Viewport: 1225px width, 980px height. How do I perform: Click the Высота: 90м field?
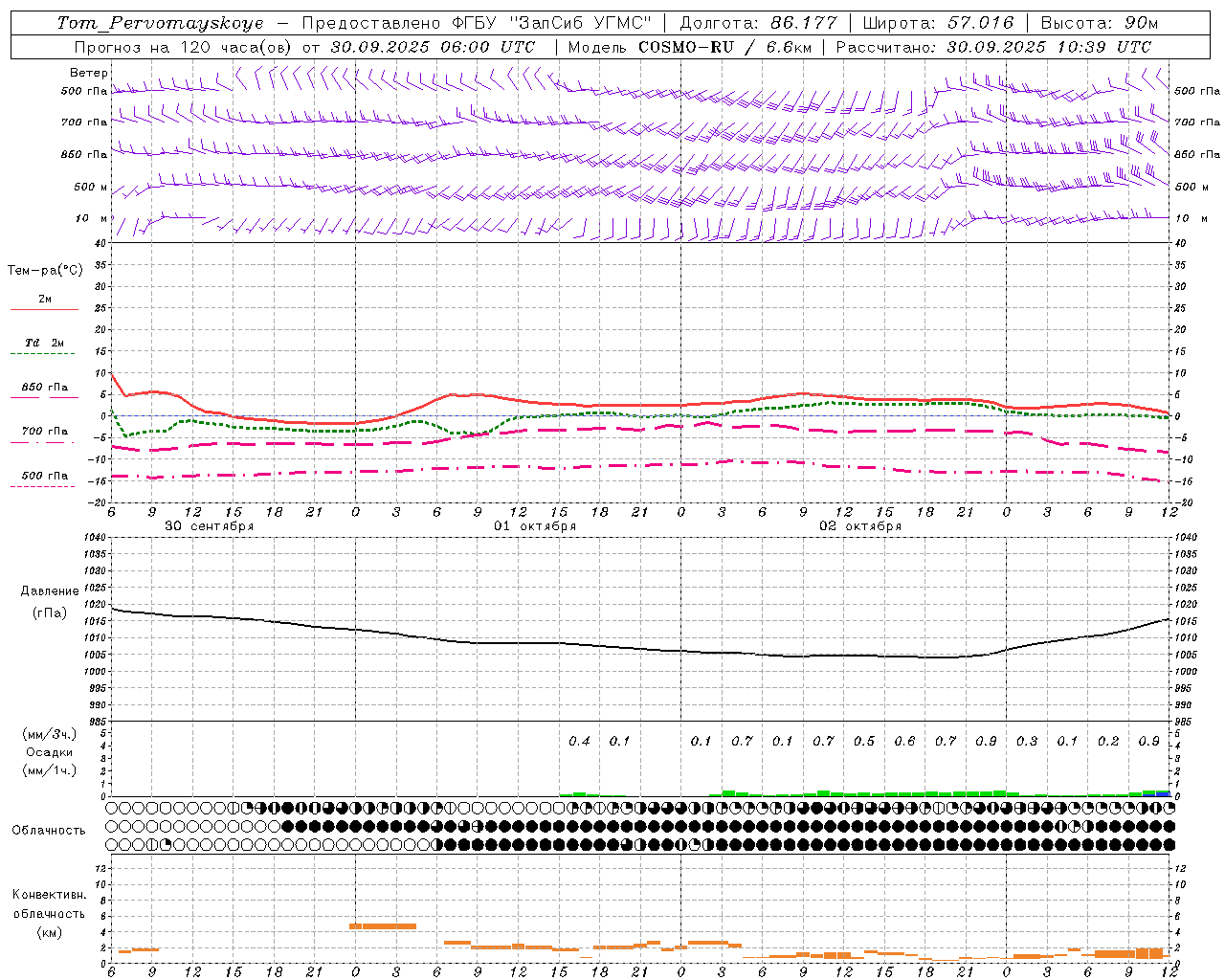[x=1099, y=23]
